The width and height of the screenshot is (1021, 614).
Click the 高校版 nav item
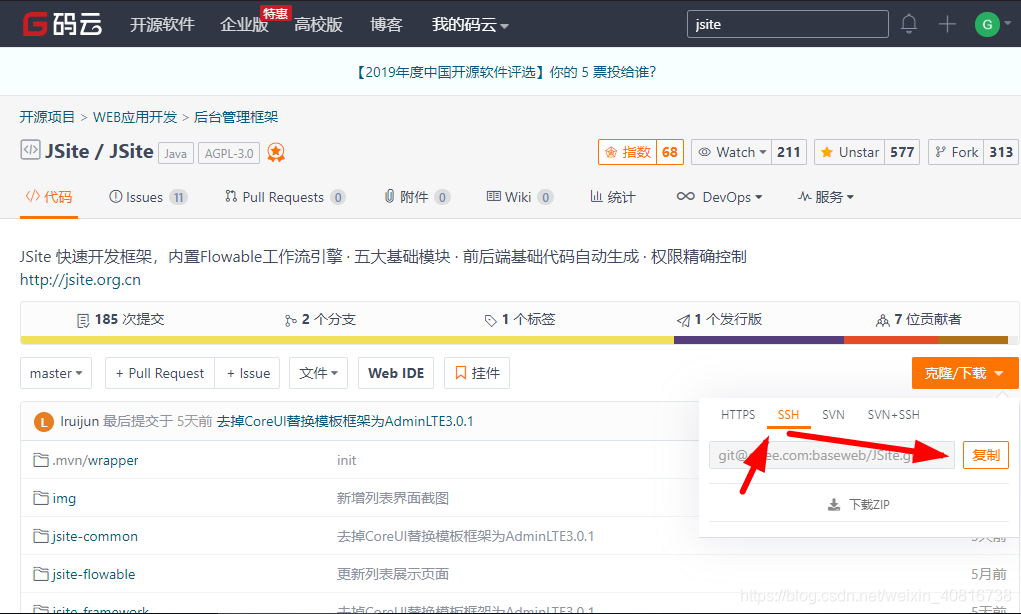(318, 25)
